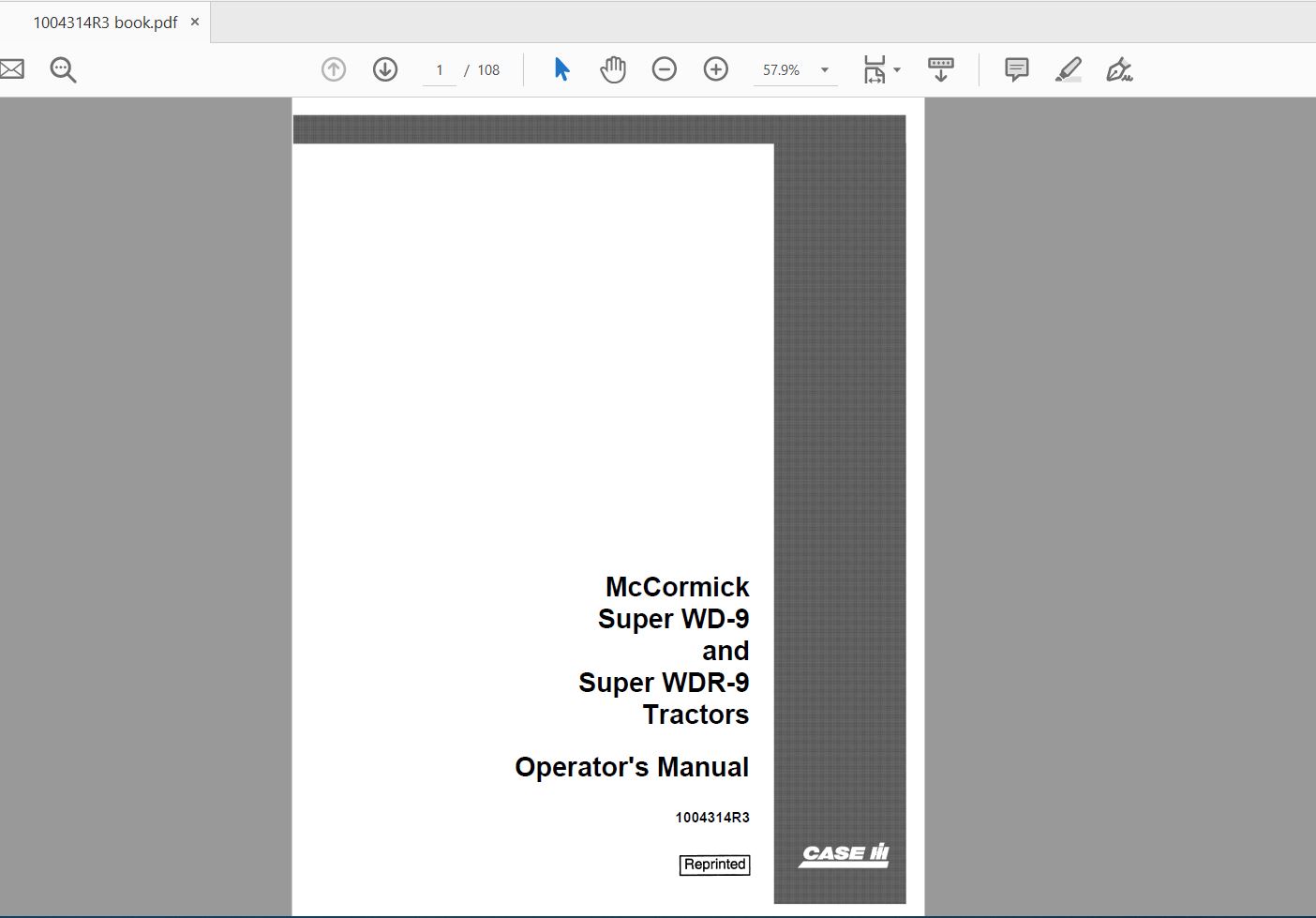The image size is (1316, 918).
Task: Click the Super WDR-9 heading text
Action: [664, 683]
